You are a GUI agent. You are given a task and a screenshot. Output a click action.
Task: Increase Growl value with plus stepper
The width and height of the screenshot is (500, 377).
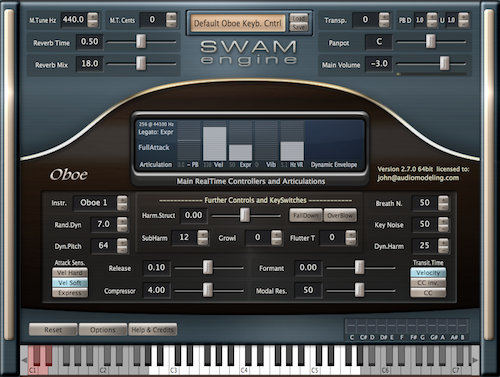click(x=276, y=234)
